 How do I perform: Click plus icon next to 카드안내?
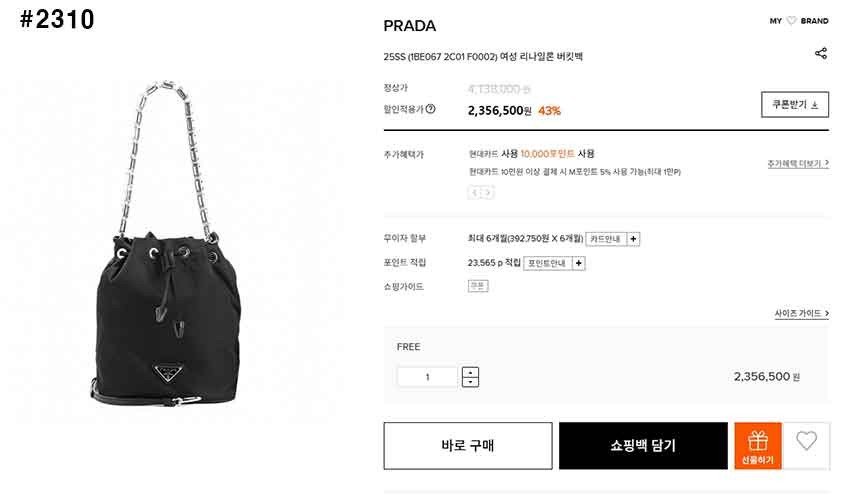(x=633, y=239)
